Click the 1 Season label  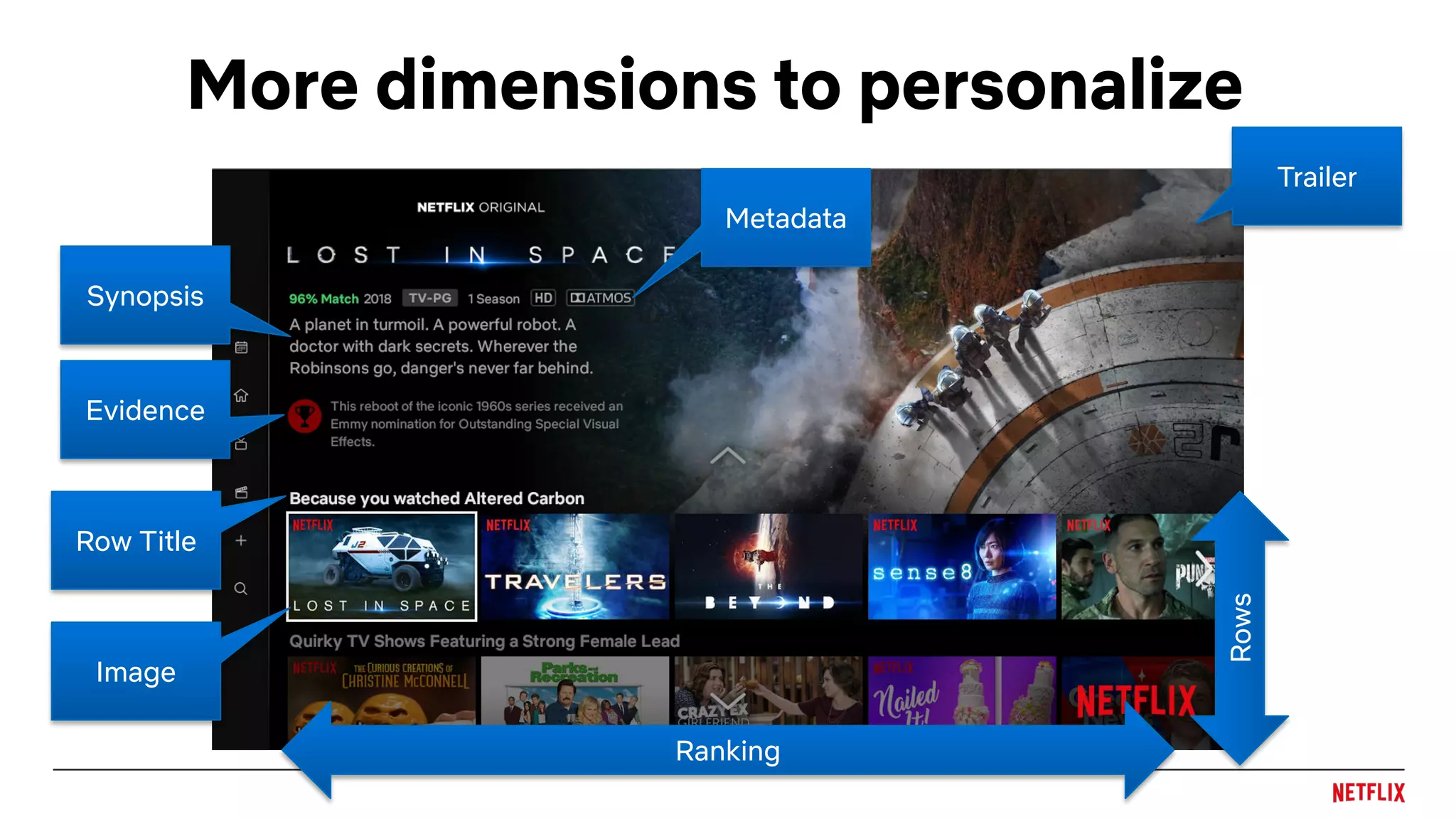tap(493, 299)
